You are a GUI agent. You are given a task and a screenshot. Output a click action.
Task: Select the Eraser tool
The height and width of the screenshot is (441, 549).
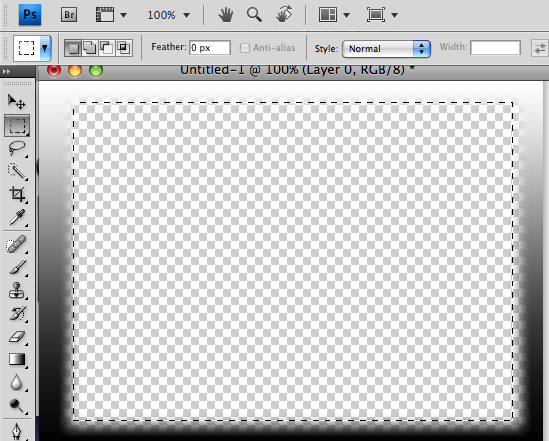coord(17,337)
